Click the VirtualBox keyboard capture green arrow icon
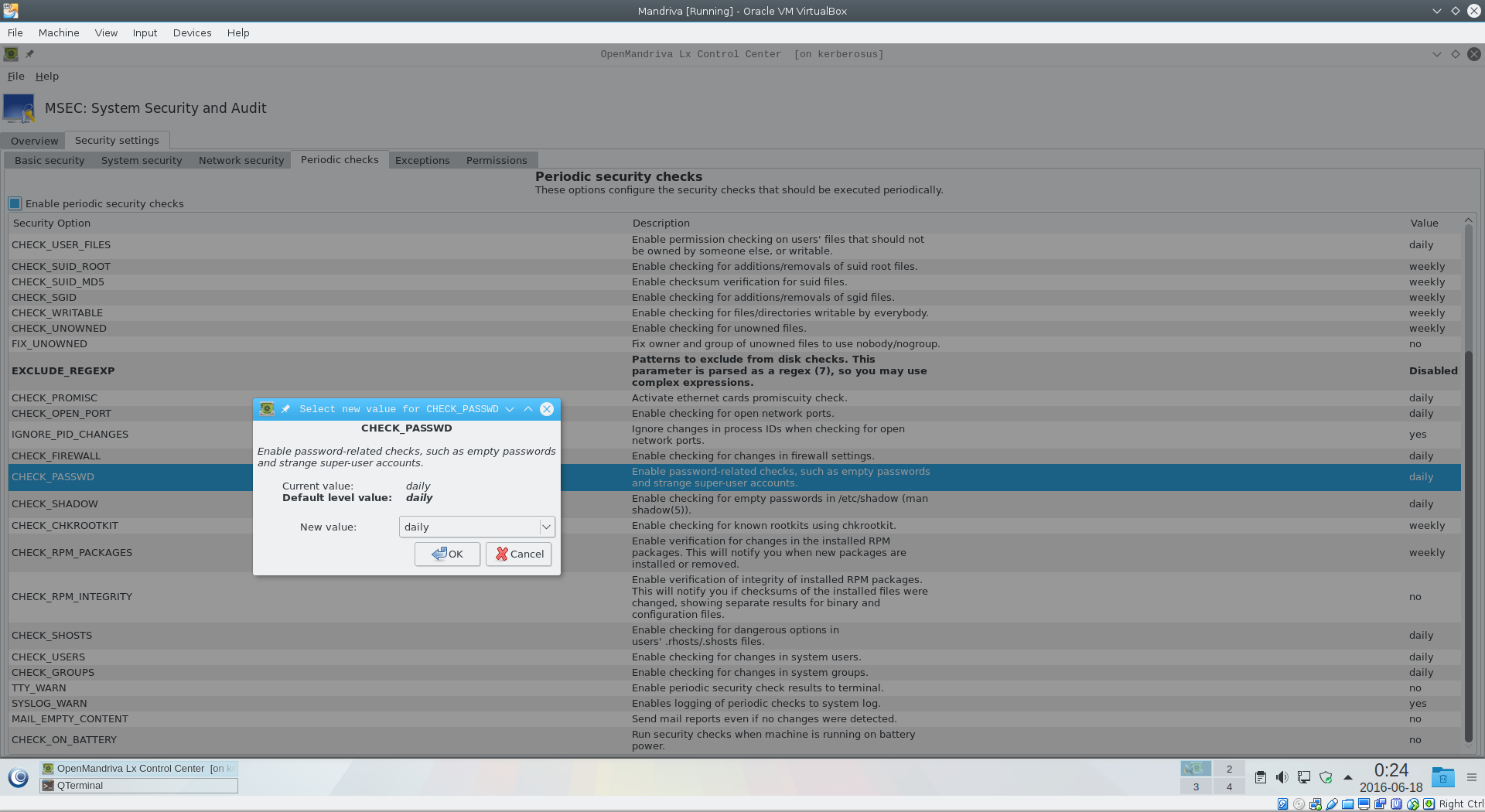The width and height of the screenshot is (1485, 812). pyautogui.click(x=1429, y=804)
